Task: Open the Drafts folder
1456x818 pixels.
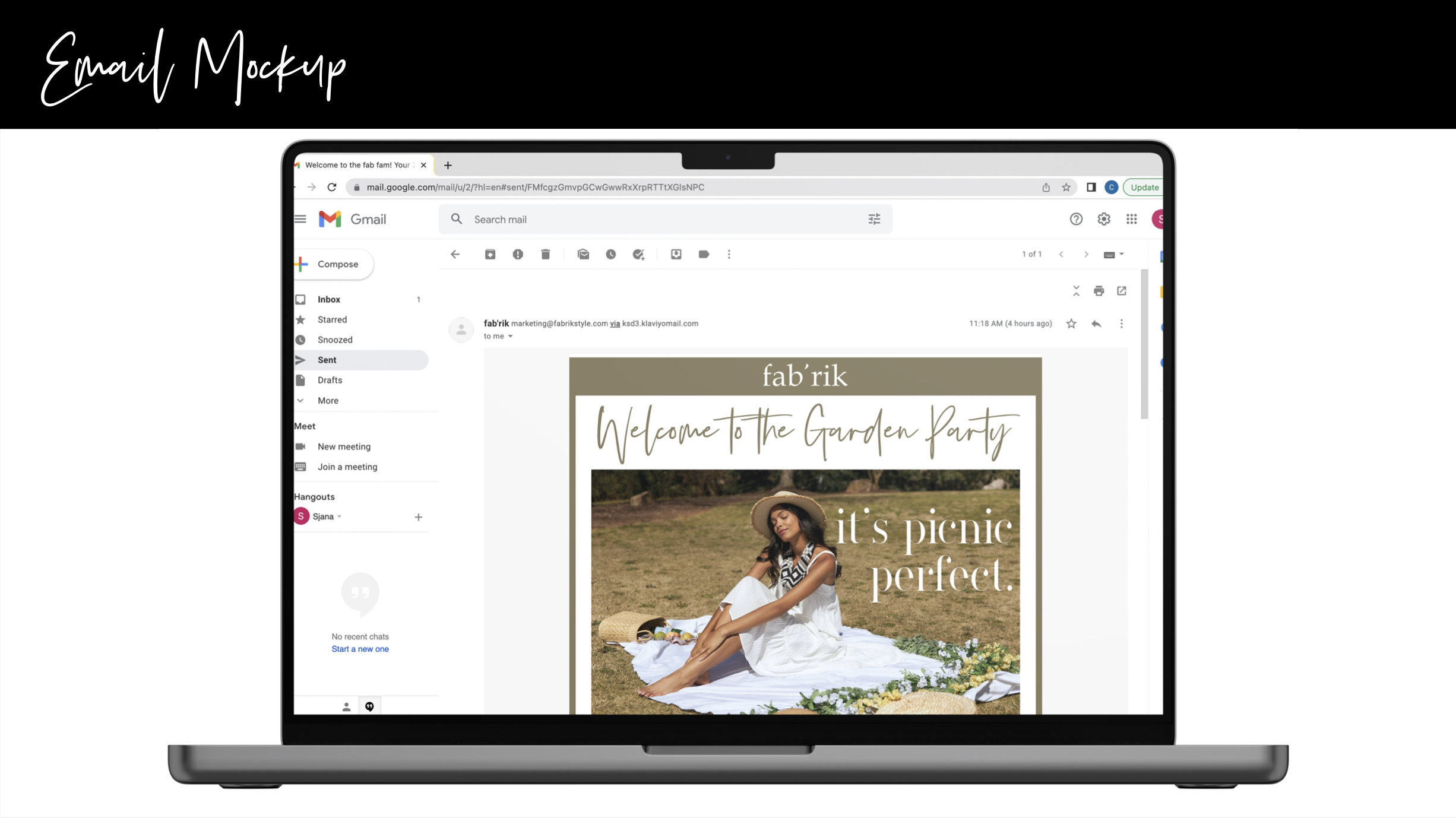Action: tap(329, 380)
